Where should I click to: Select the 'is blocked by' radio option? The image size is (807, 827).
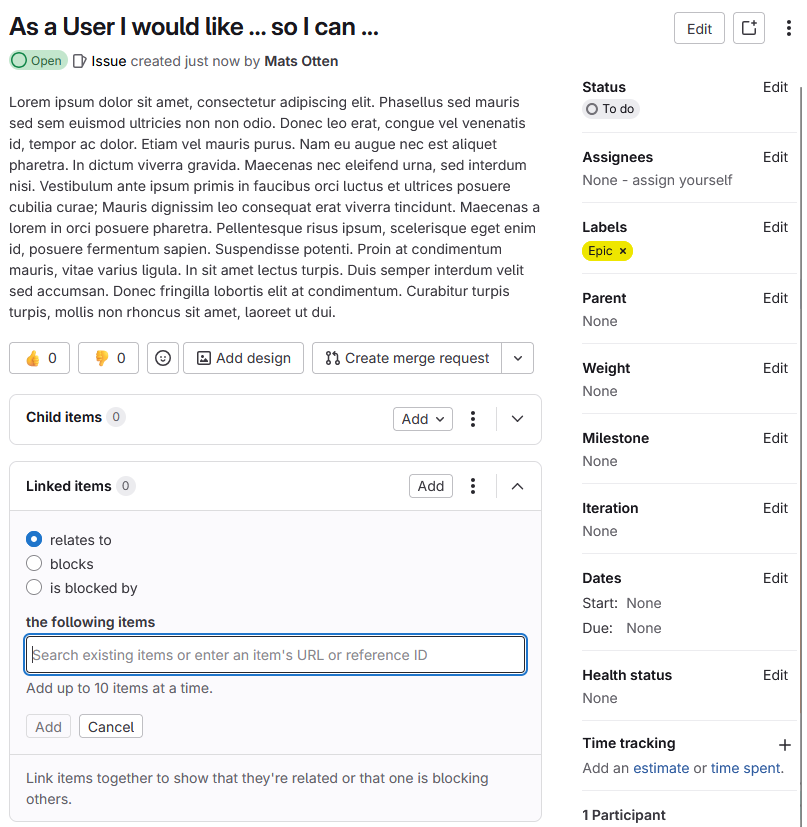tap(34, 588)
